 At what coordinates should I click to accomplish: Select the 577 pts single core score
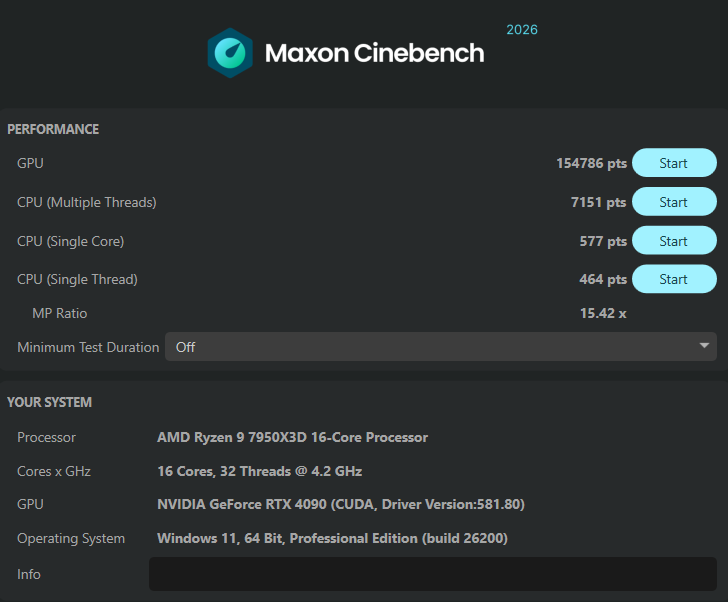[x=603, y=241]
